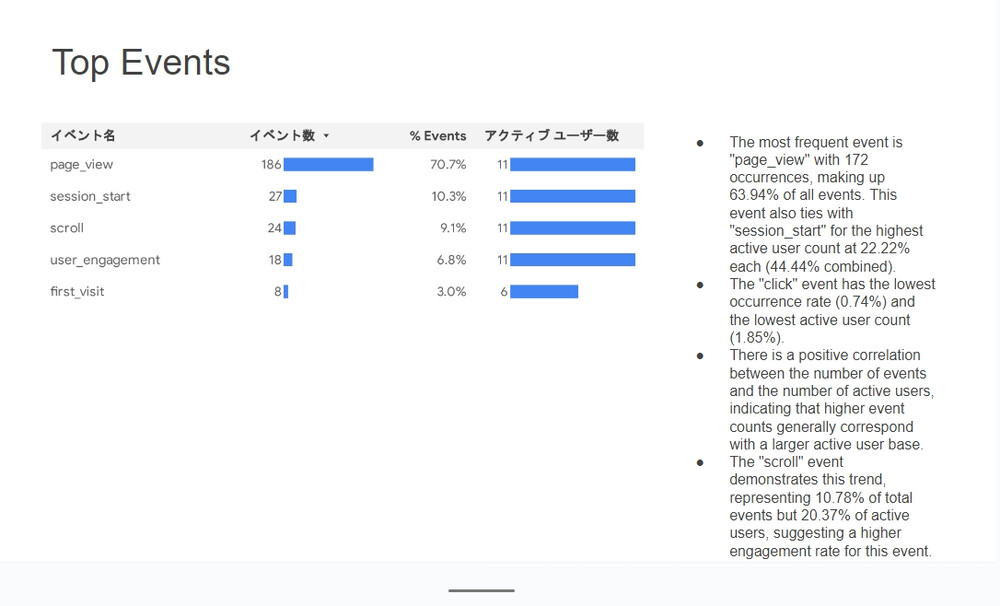Select the session_start row label
This screenshot has height=606, width=1000.
90,196
